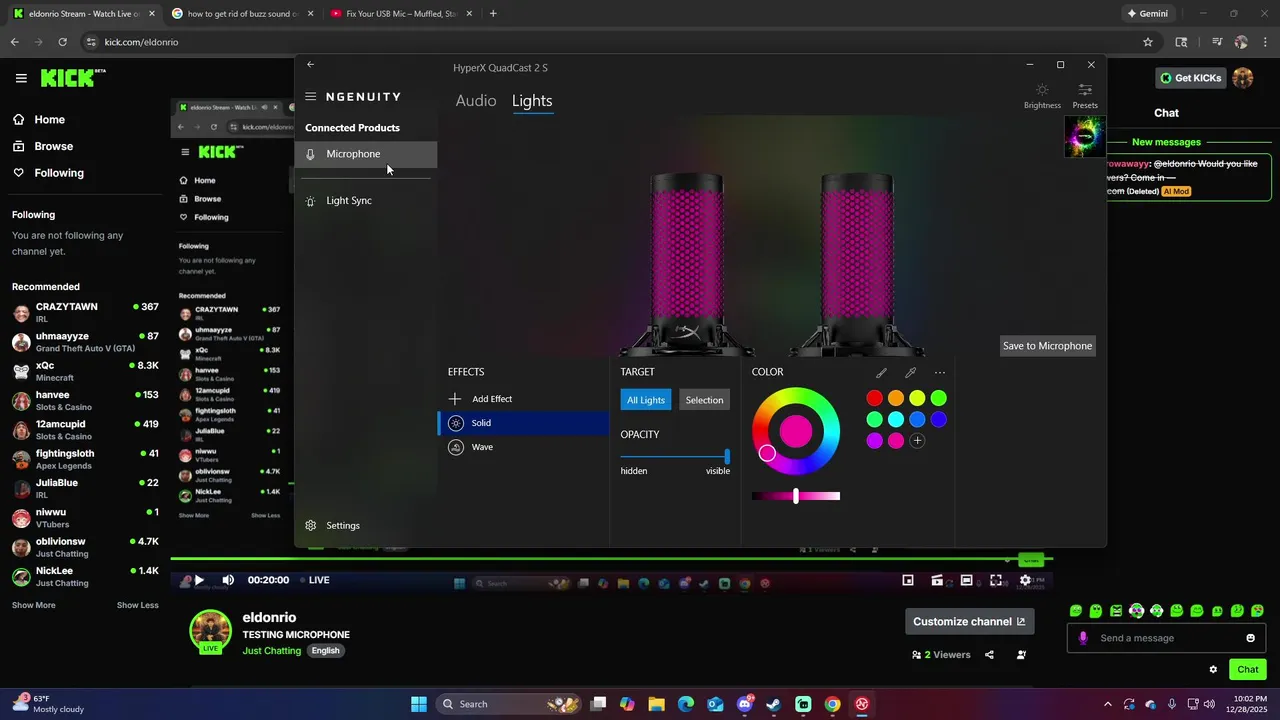Open Discord from taskbar
Viewport: 1280px width, 720px height.
click(x=745, y=704)
